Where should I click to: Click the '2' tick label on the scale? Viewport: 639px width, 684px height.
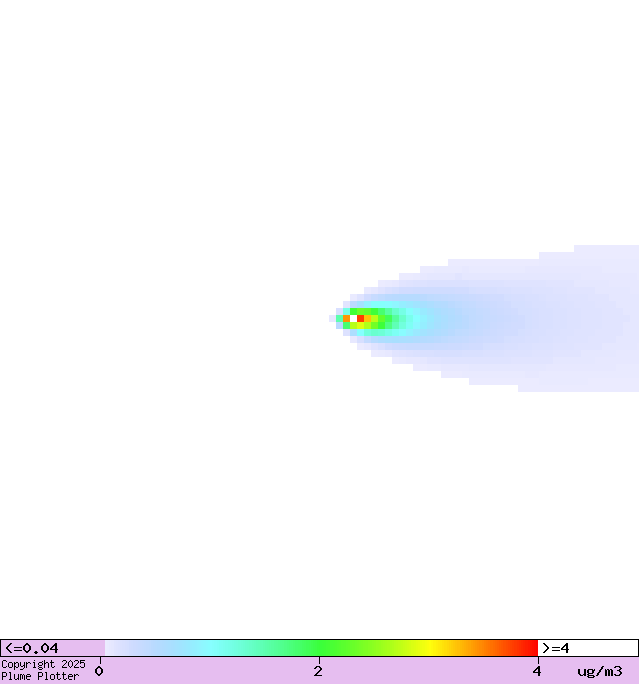(318, 671)
